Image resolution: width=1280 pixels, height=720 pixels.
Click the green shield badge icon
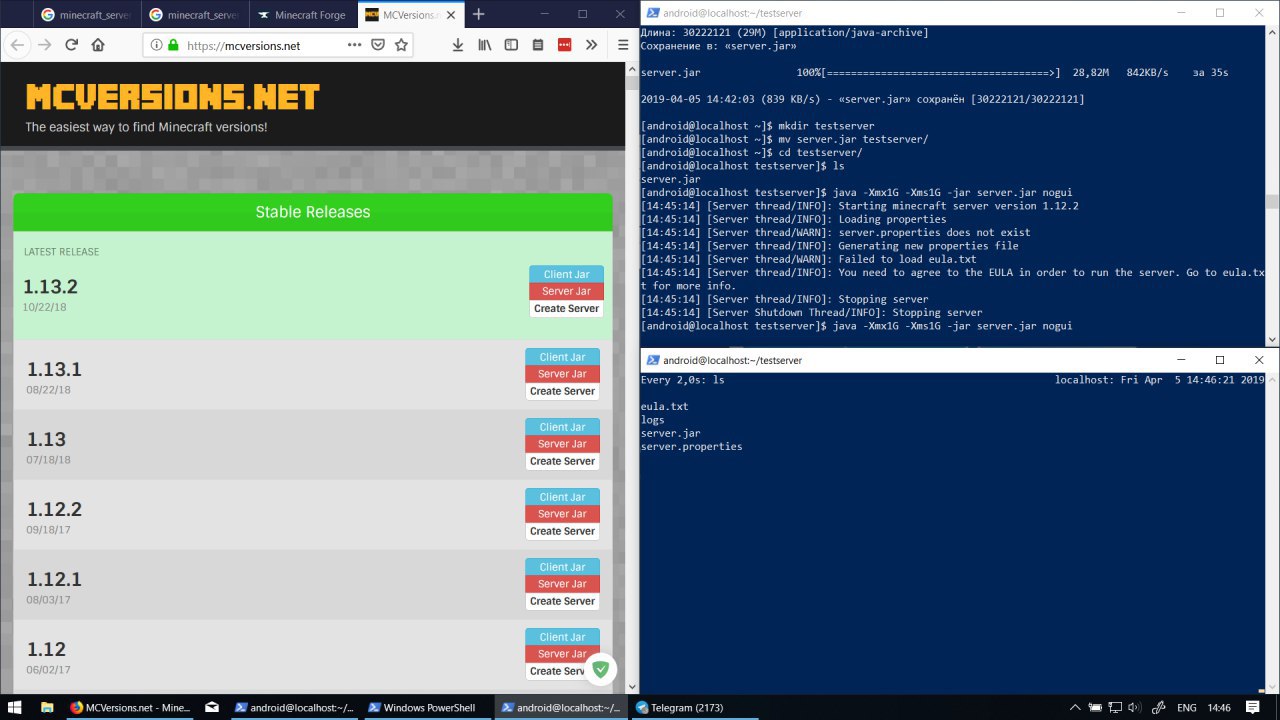(601, 669)
